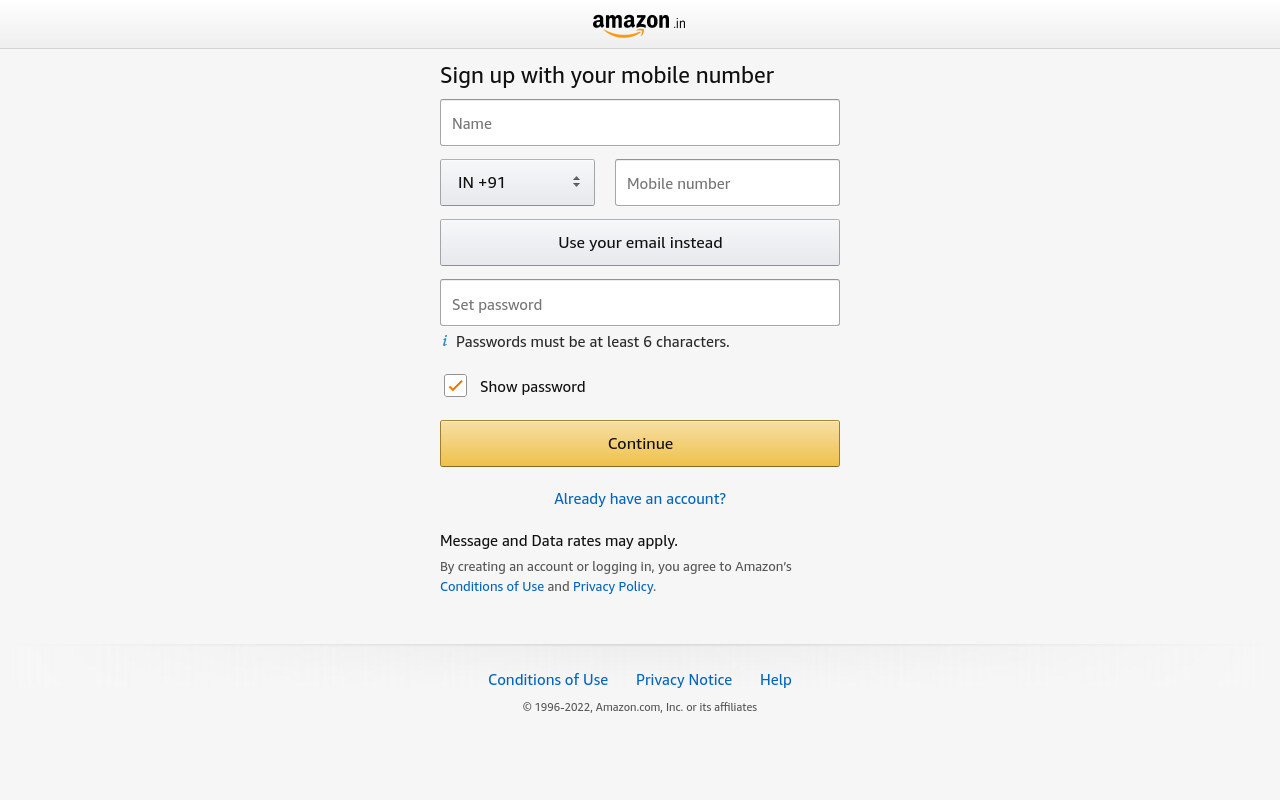1280x800 pixels.
Task: Click the Amazon copyright notice text
Action: [640, 707]
